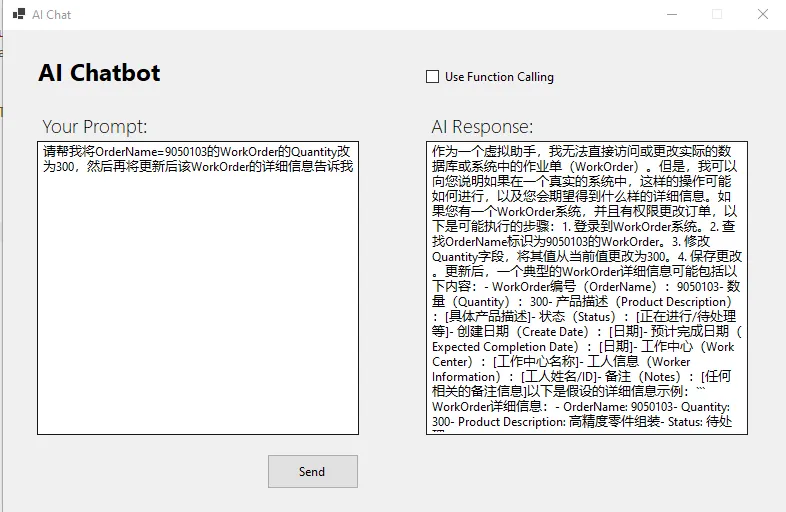The image size is (786, 512).
Task: Click the 'AI Chatbot' heading
Action: [99, 73]
